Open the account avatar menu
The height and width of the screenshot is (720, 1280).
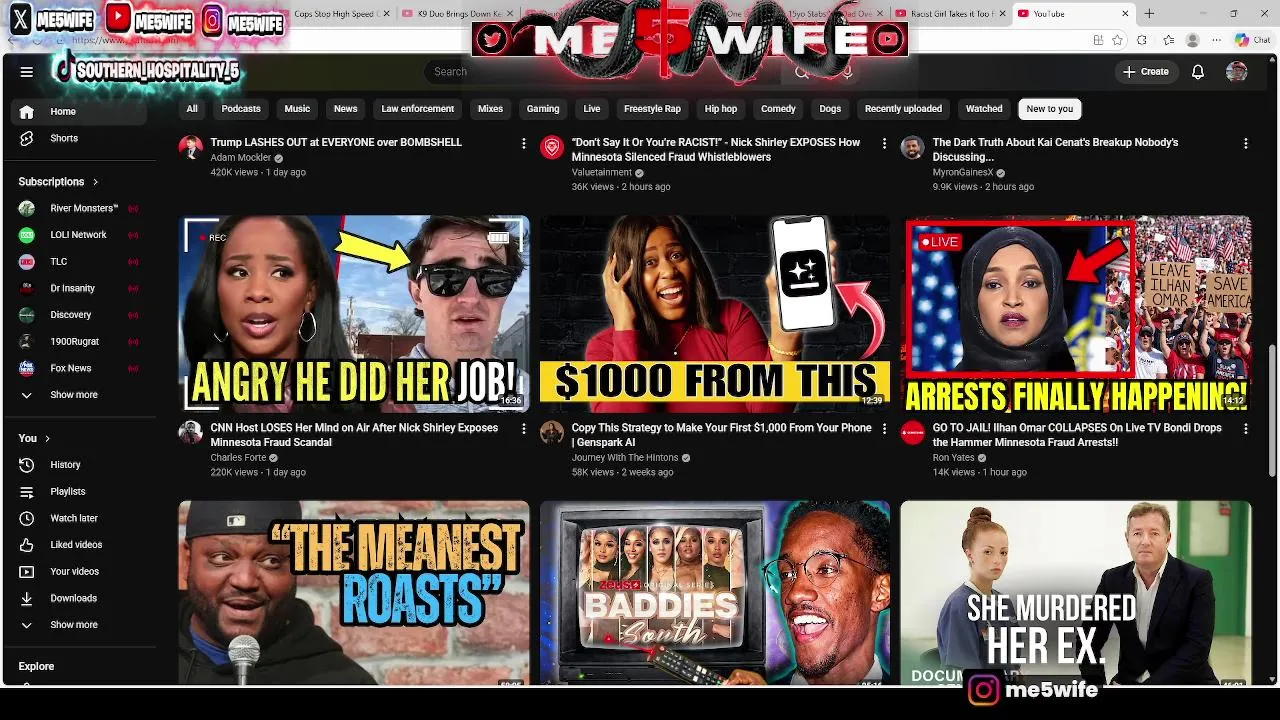(x=1237, y=72)
